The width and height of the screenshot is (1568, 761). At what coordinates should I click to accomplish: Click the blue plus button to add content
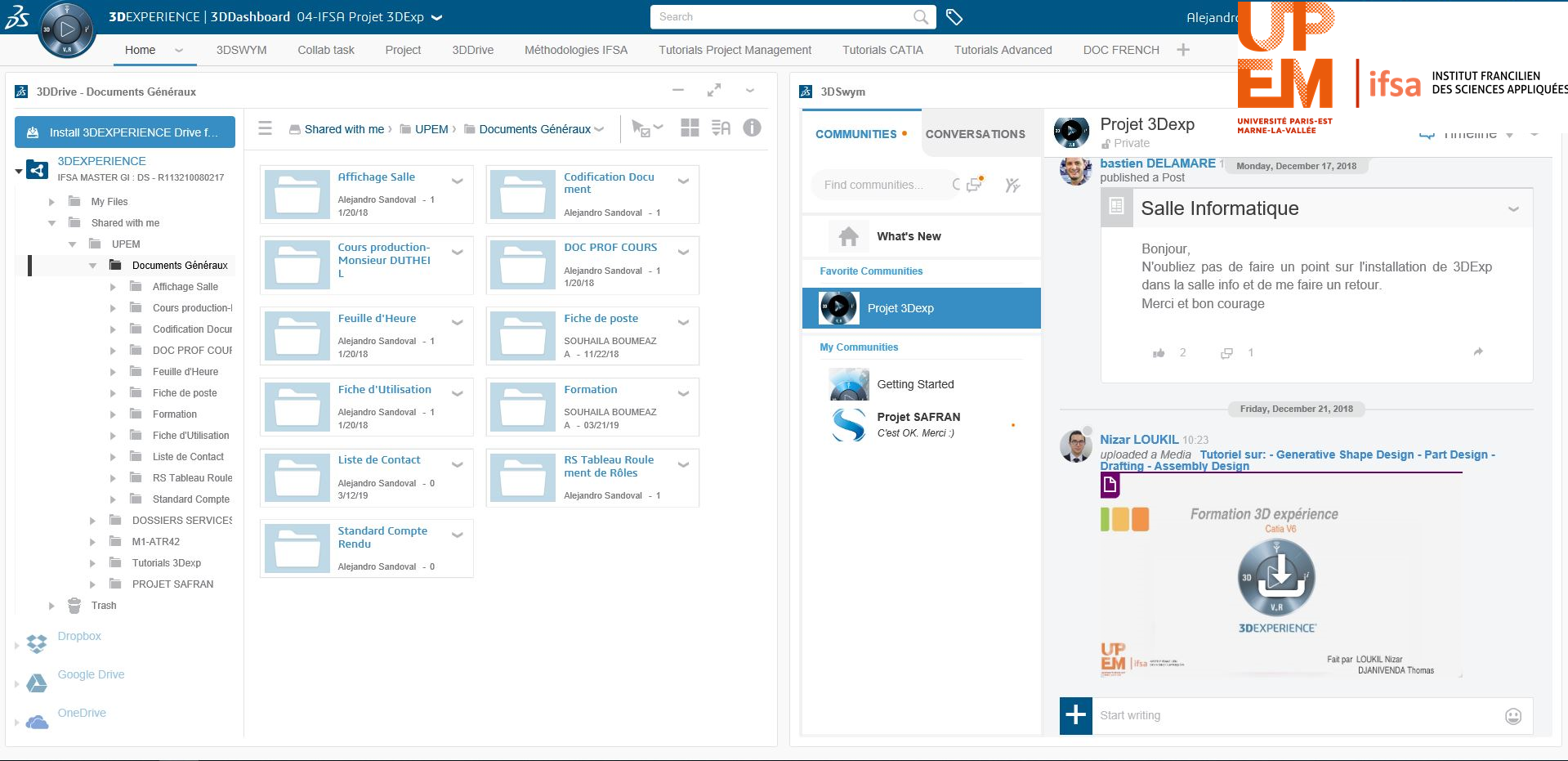coord(1075,715)
